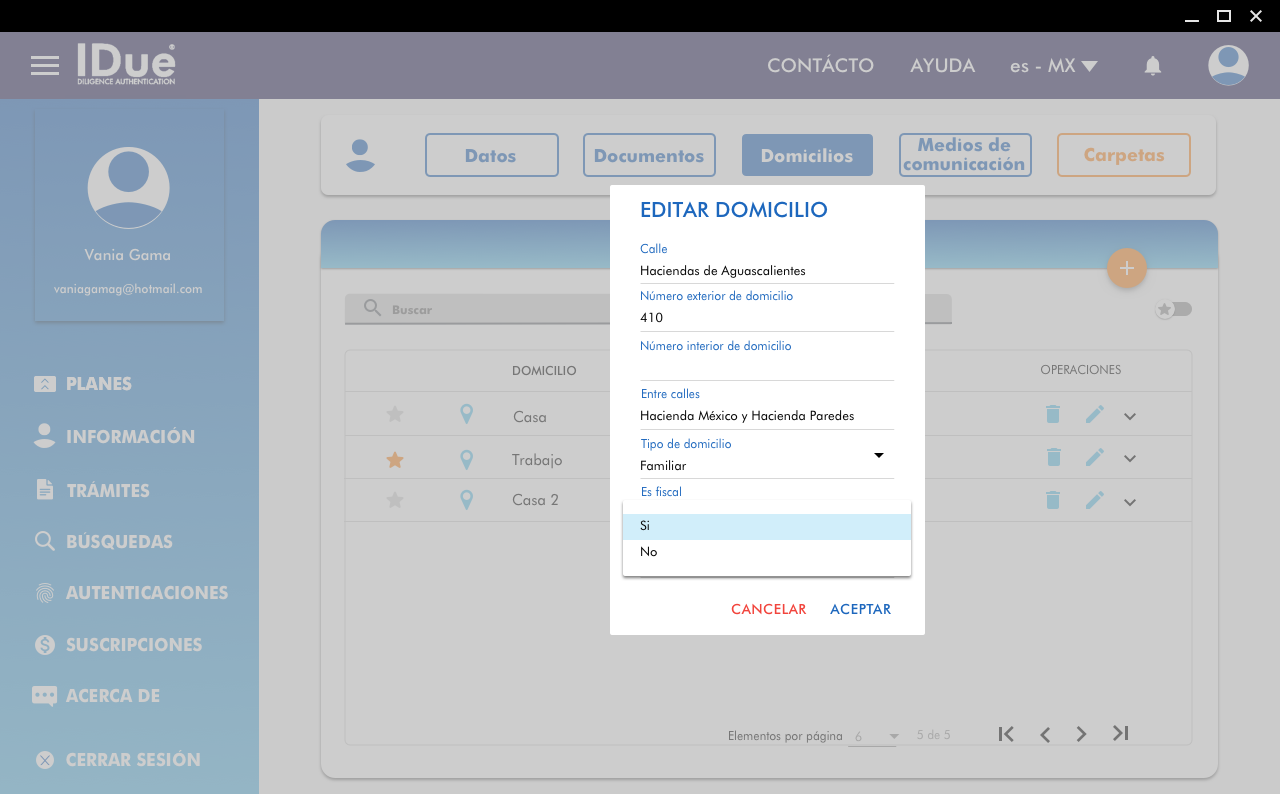1280x794 pixels.
Task: Go to the next page arrow
Action: [1081, 734]
